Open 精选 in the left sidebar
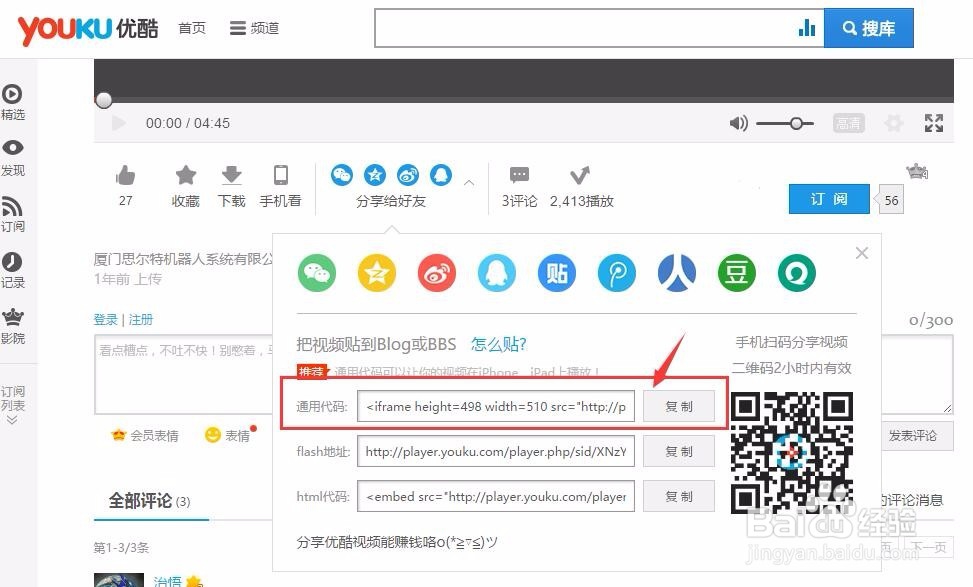The image size is (973, 587). pos(12,102)
